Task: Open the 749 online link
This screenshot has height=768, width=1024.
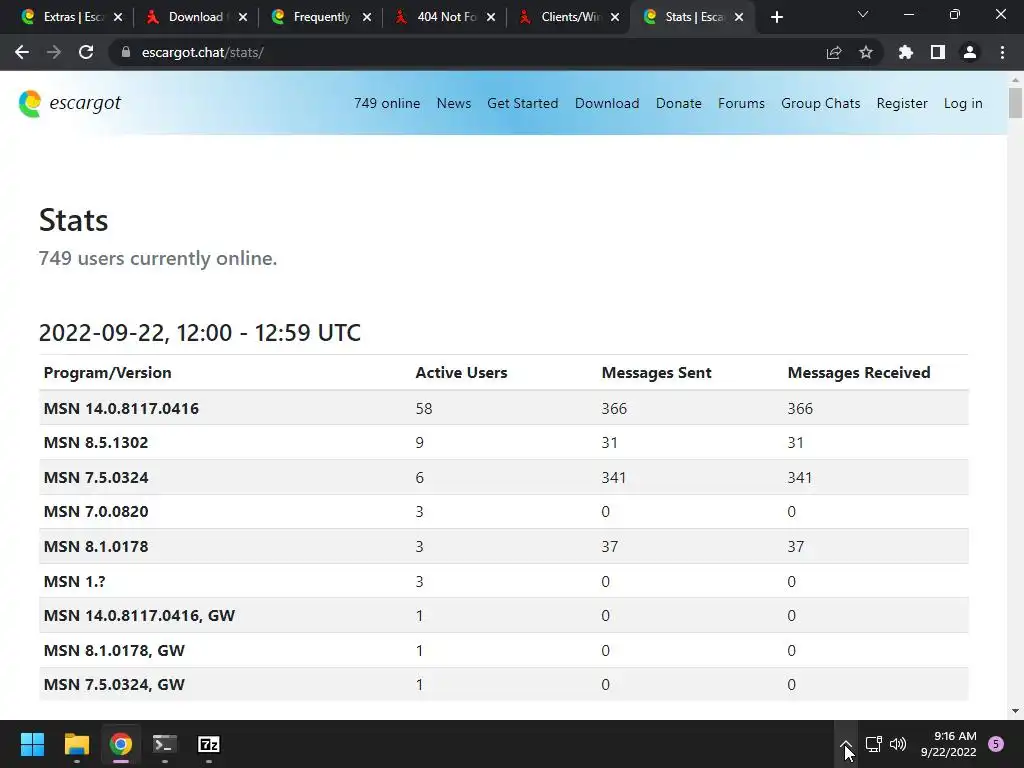Action: tap(387, 103)
